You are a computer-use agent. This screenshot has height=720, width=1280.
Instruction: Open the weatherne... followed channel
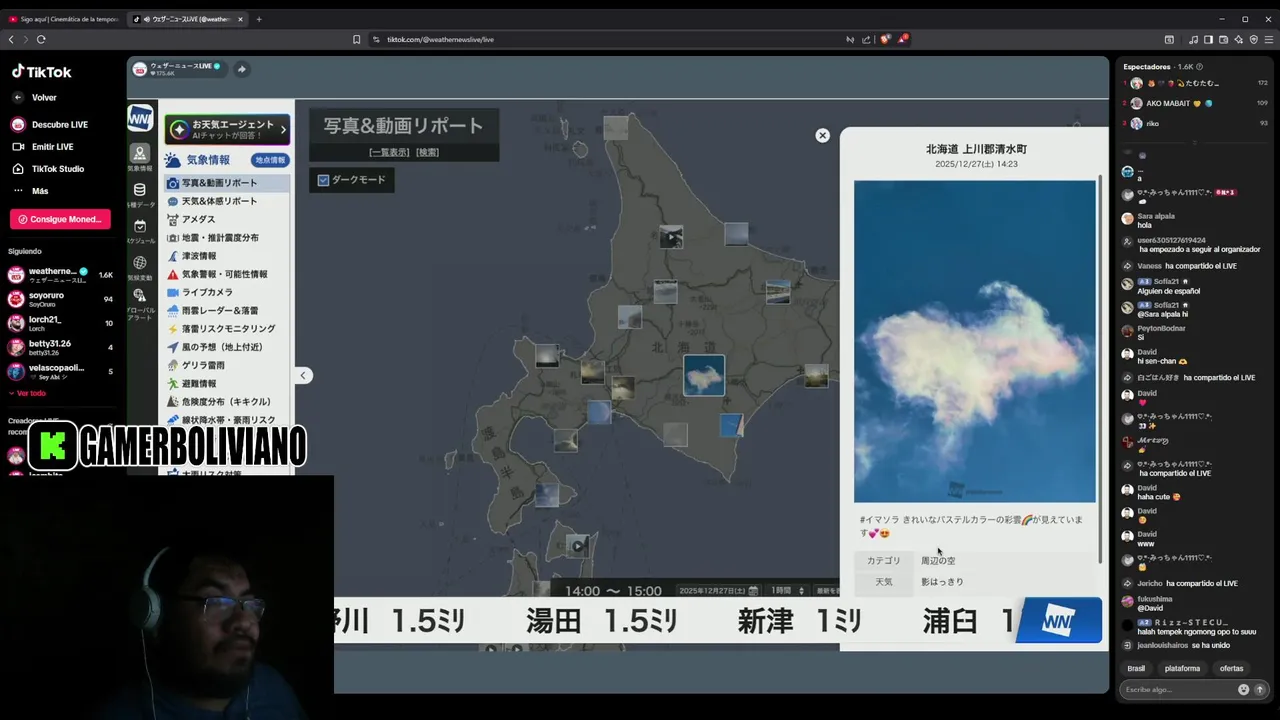point(60,275)
